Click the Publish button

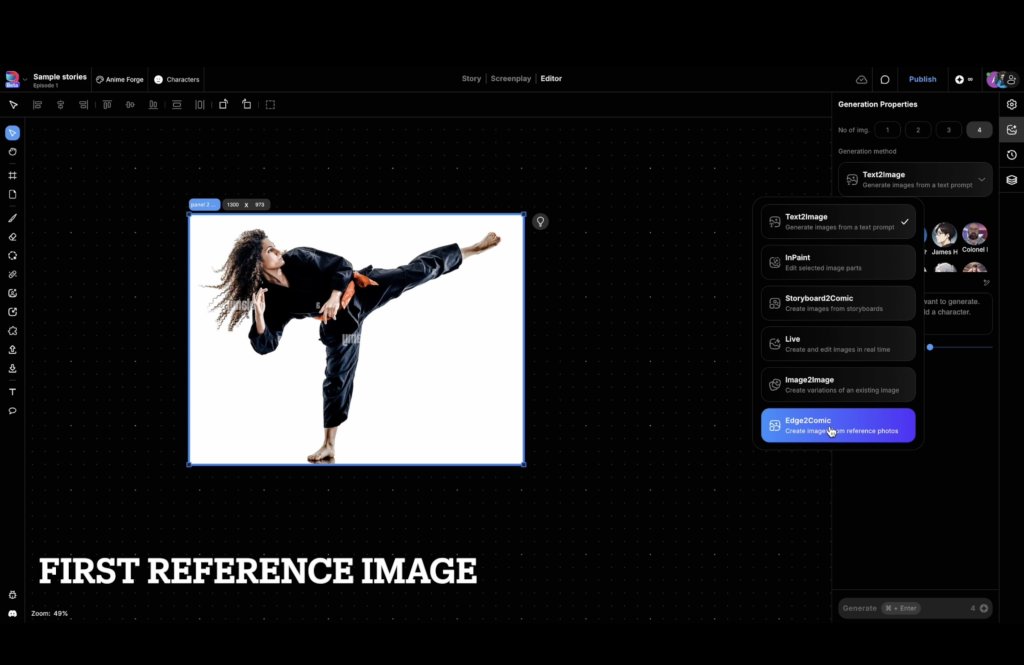pos(922,79)
